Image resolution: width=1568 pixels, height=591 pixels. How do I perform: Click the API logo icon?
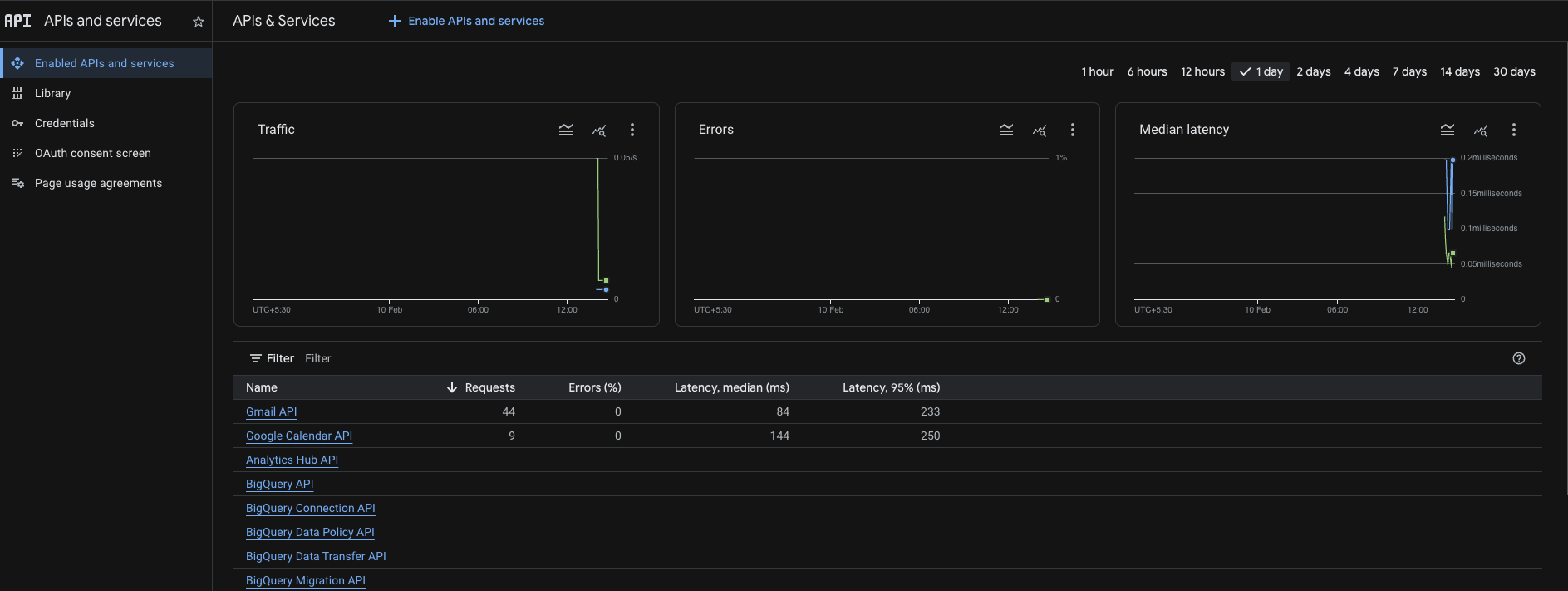(x=17, y=21)
